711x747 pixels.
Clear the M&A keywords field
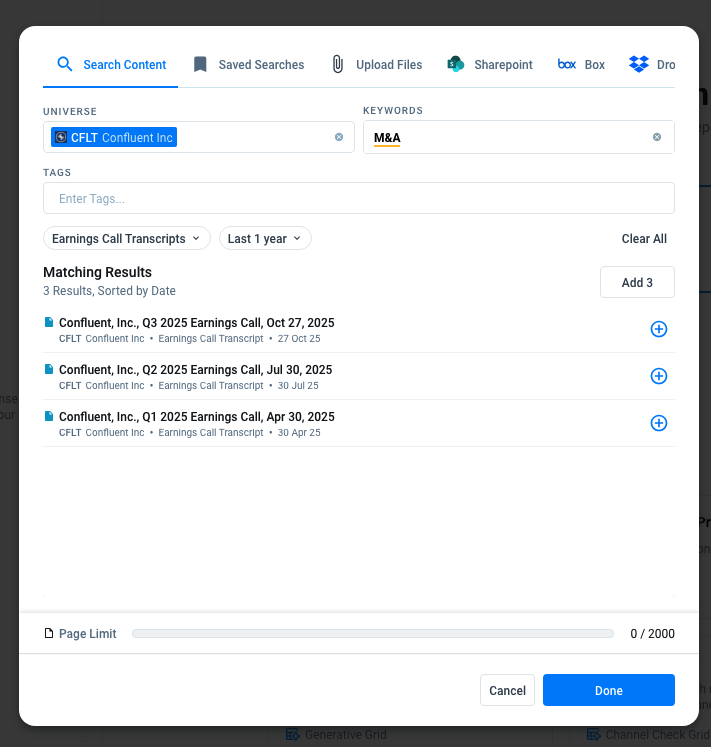pyautogui.click(x=657, y=137)
